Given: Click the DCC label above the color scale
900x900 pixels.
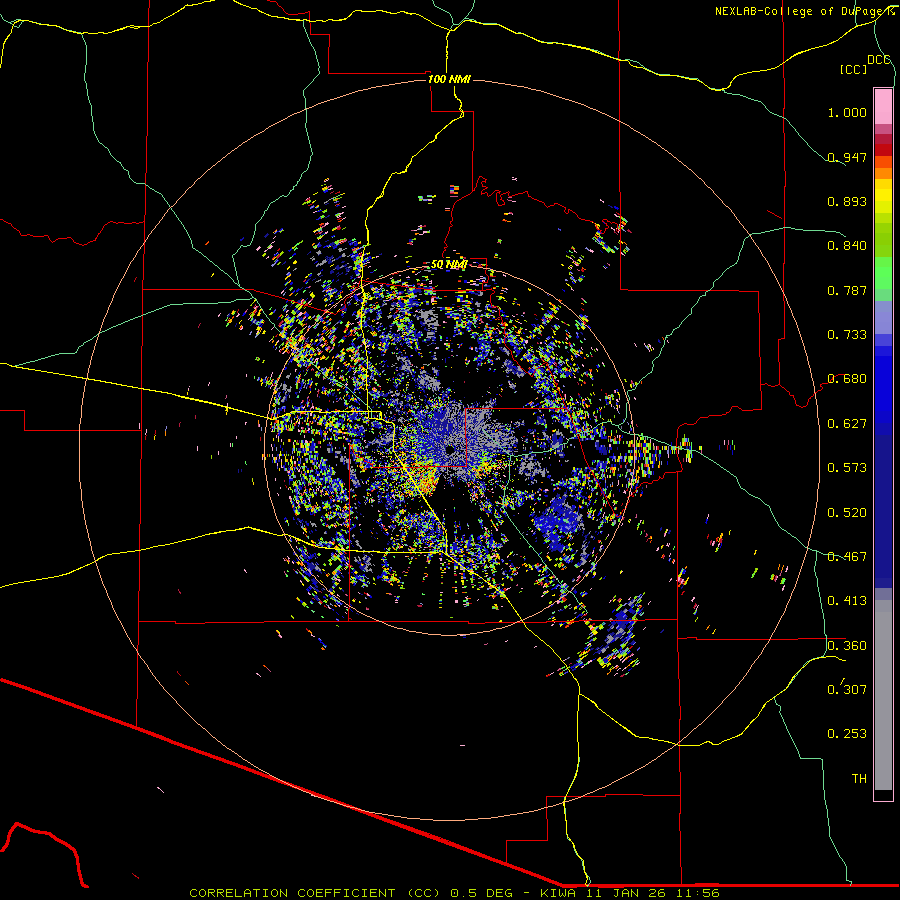Looking at the screenshot, I should pyautogui.click(x=878, y=60).
